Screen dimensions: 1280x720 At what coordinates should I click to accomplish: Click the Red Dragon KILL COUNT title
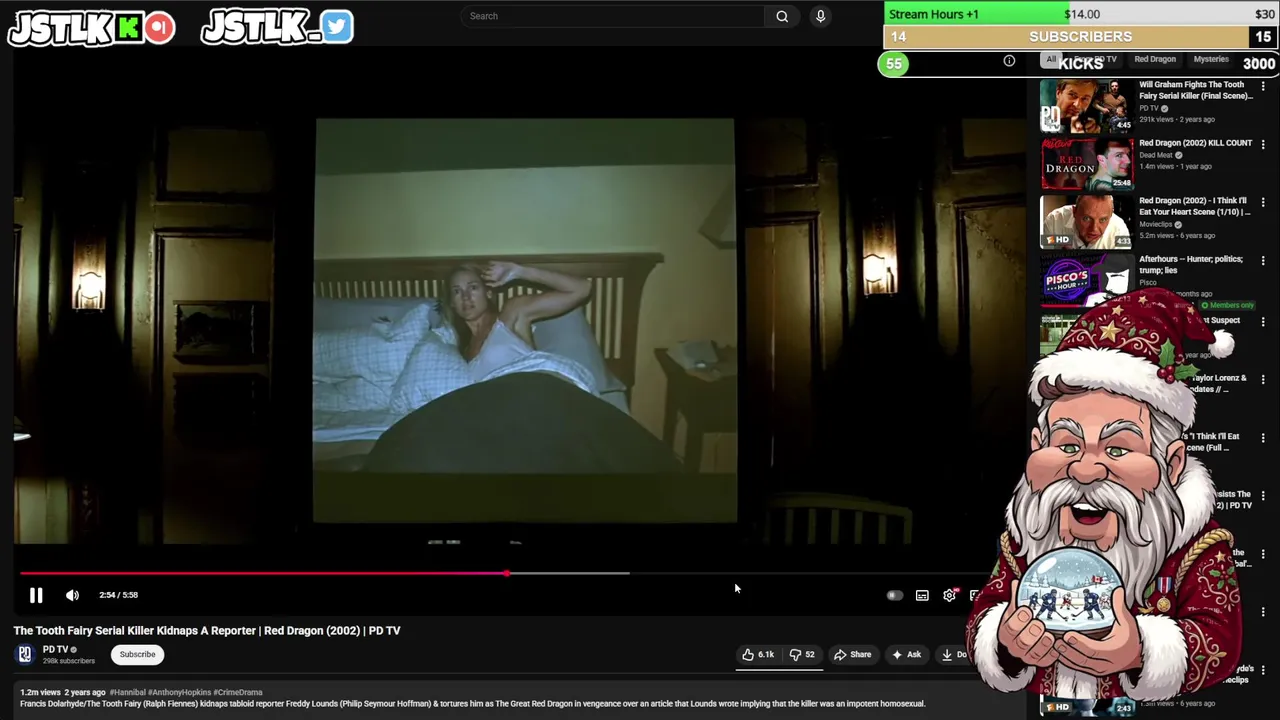click(1195, 143)
